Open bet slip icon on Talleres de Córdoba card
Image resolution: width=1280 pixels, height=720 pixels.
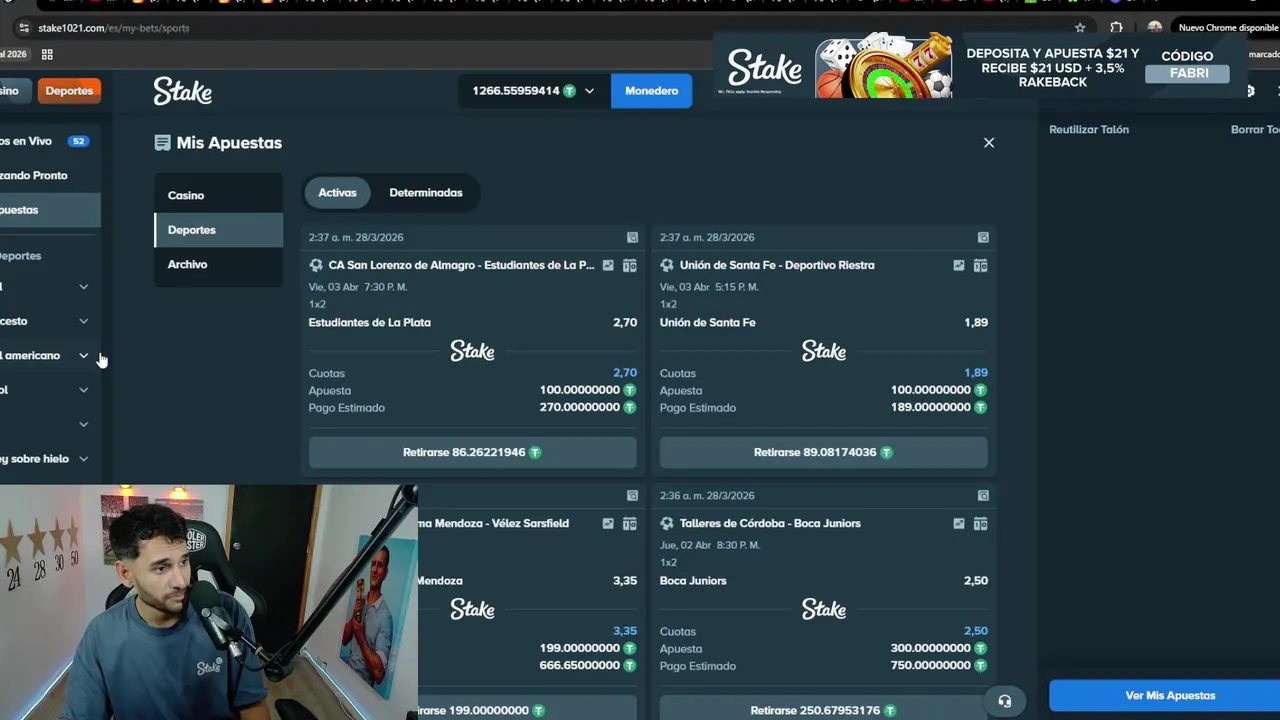[x=983, y=496]
